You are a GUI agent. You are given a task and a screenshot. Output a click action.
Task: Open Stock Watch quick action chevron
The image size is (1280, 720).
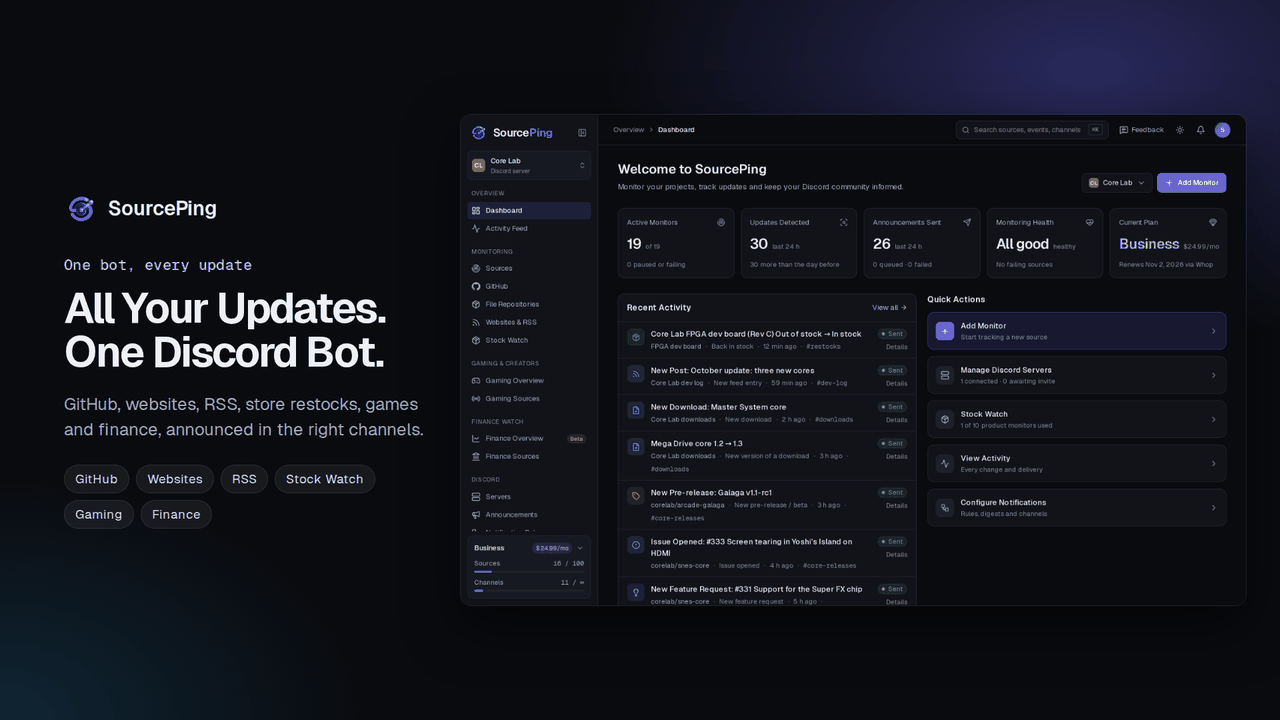tap(1213, 420)
